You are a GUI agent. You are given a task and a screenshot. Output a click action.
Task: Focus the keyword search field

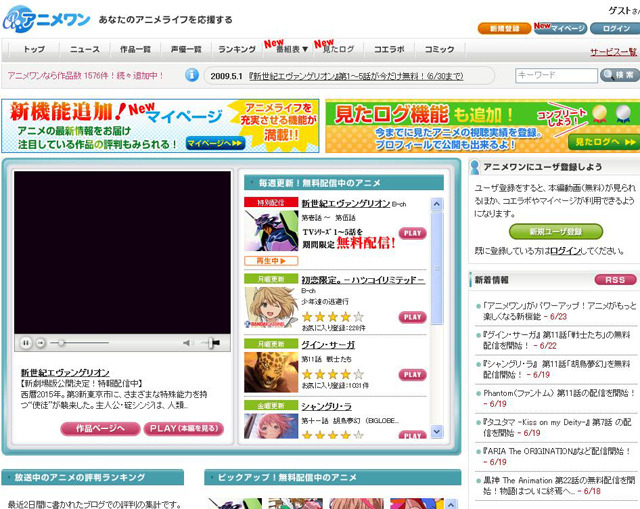[x=556, y=76]
